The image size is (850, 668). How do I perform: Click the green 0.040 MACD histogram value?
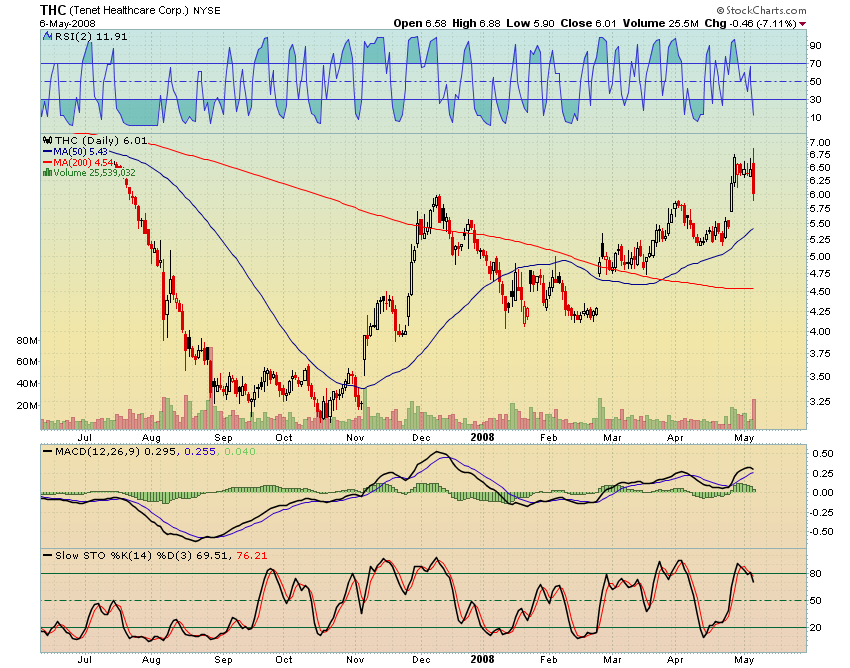click(x=239, y=451)
